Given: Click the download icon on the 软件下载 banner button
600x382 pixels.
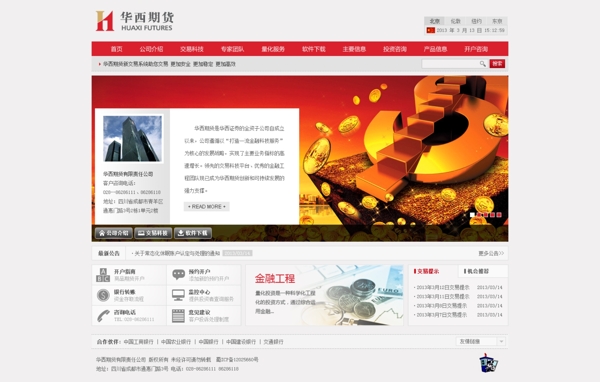Looking at the screenshot, I should 181,233.
